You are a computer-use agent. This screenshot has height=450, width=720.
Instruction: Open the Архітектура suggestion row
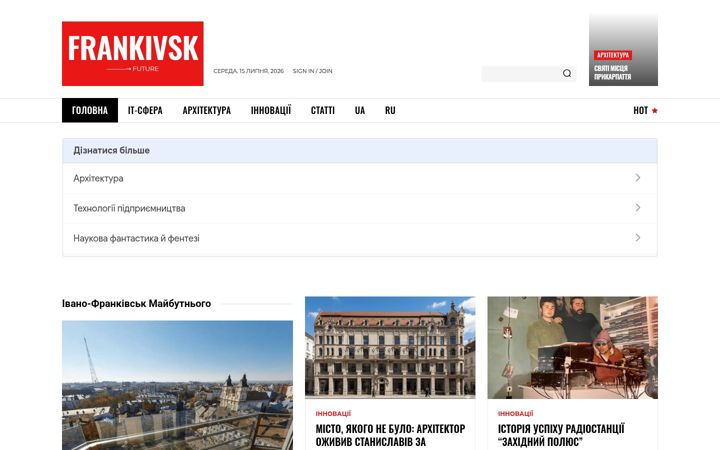tap(360, 178)
